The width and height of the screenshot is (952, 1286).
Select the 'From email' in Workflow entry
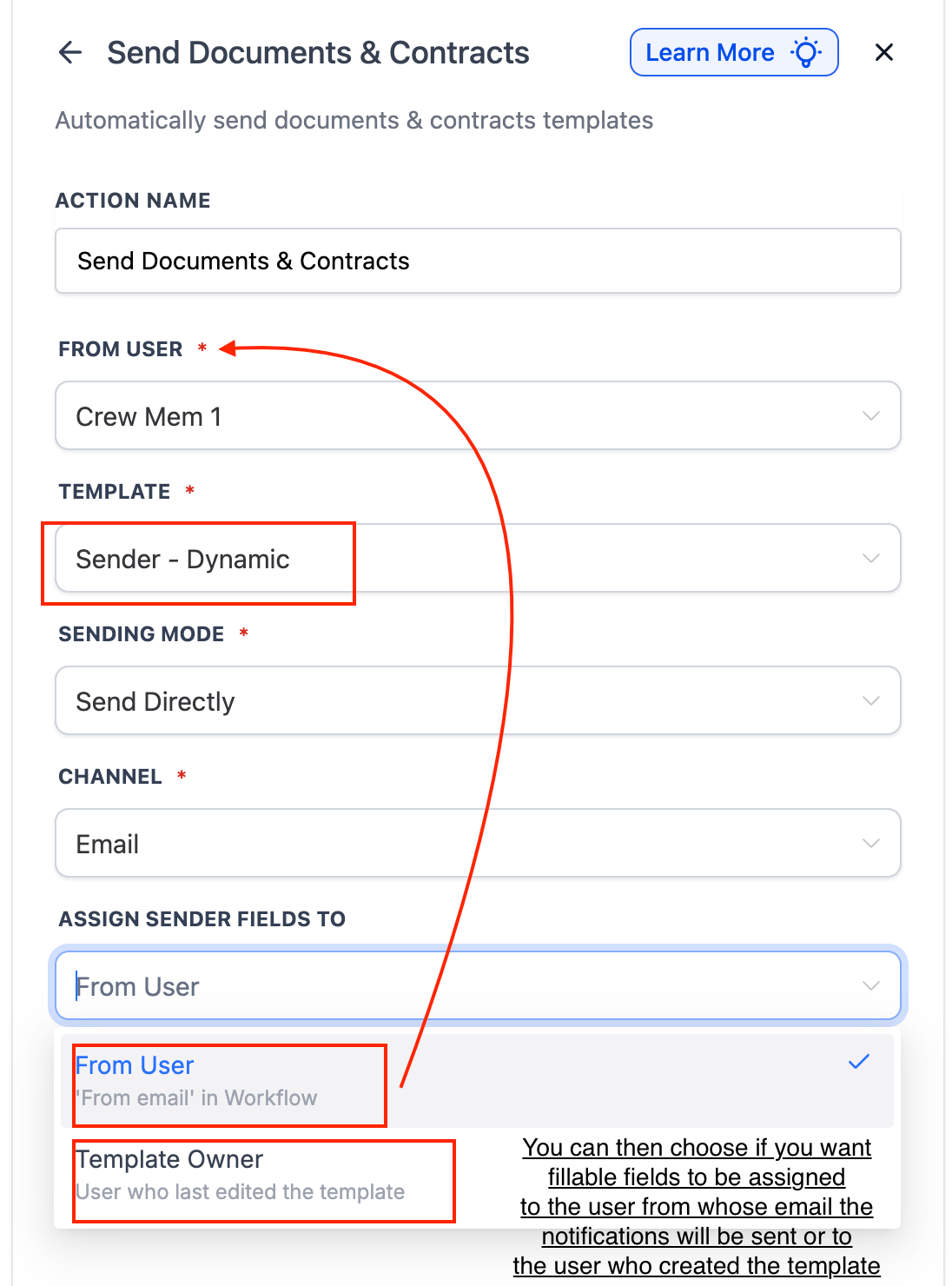pyautogui.click(x=195, y=1097)
